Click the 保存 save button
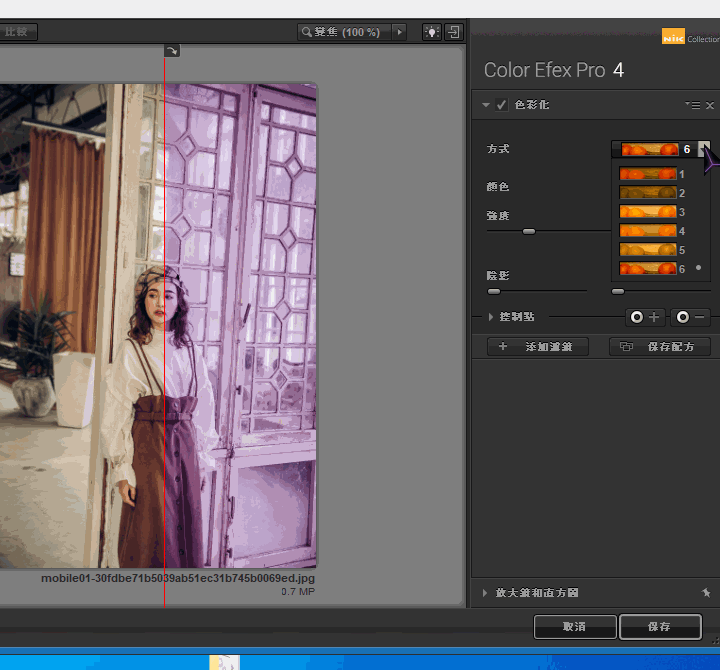Image resolution: width=720 pixels, height=670 pixels. (x=659, y=627)
